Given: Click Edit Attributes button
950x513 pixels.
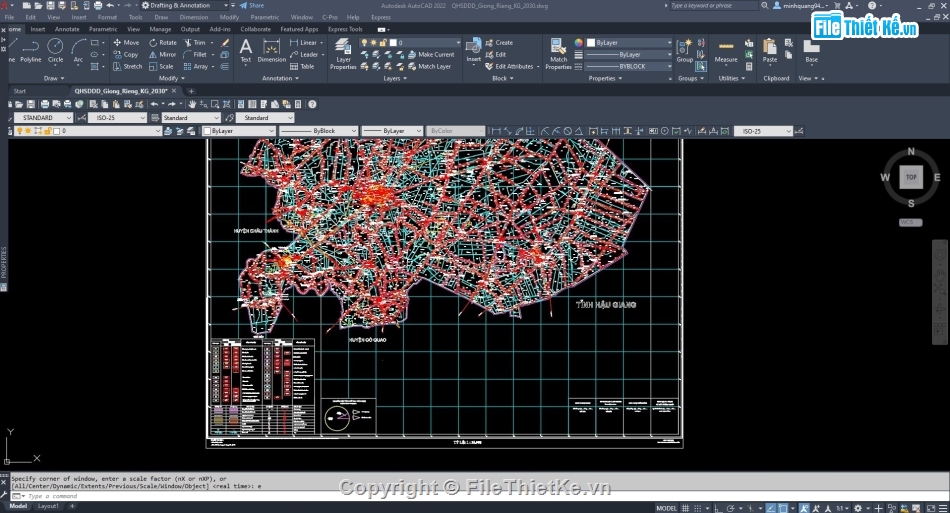Looking at the screenshot, I should [510, 67].
